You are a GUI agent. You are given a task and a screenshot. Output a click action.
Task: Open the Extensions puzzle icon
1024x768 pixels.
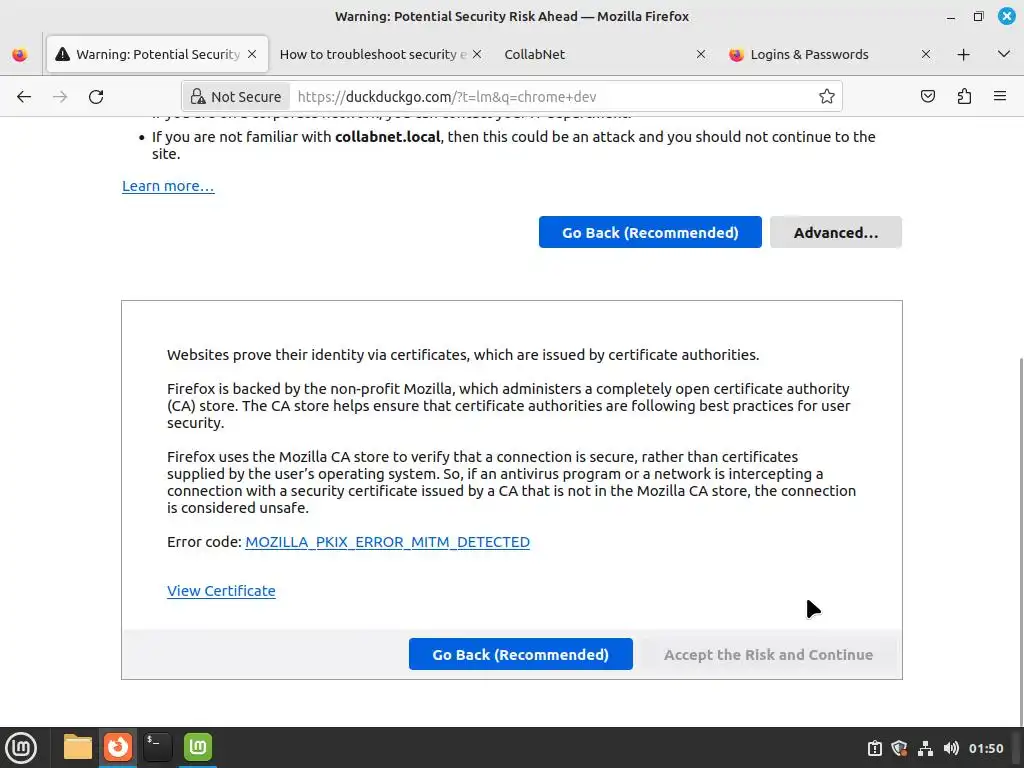point(964,97)
